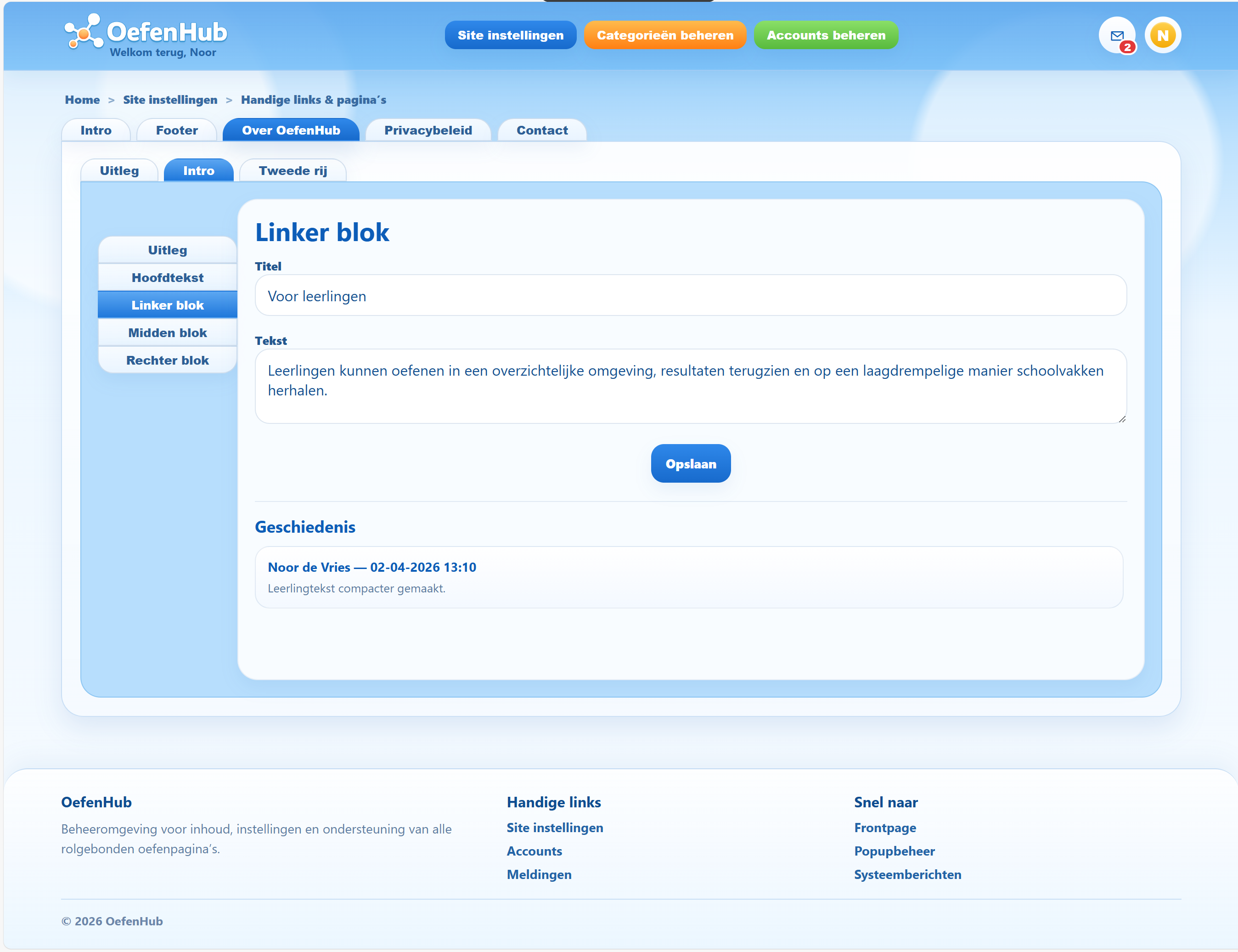Click Handige links & pagina's breadcrumb
The width and height of the screenshot is (1238, 952).
pyautogui.click(x=313, y=100)
